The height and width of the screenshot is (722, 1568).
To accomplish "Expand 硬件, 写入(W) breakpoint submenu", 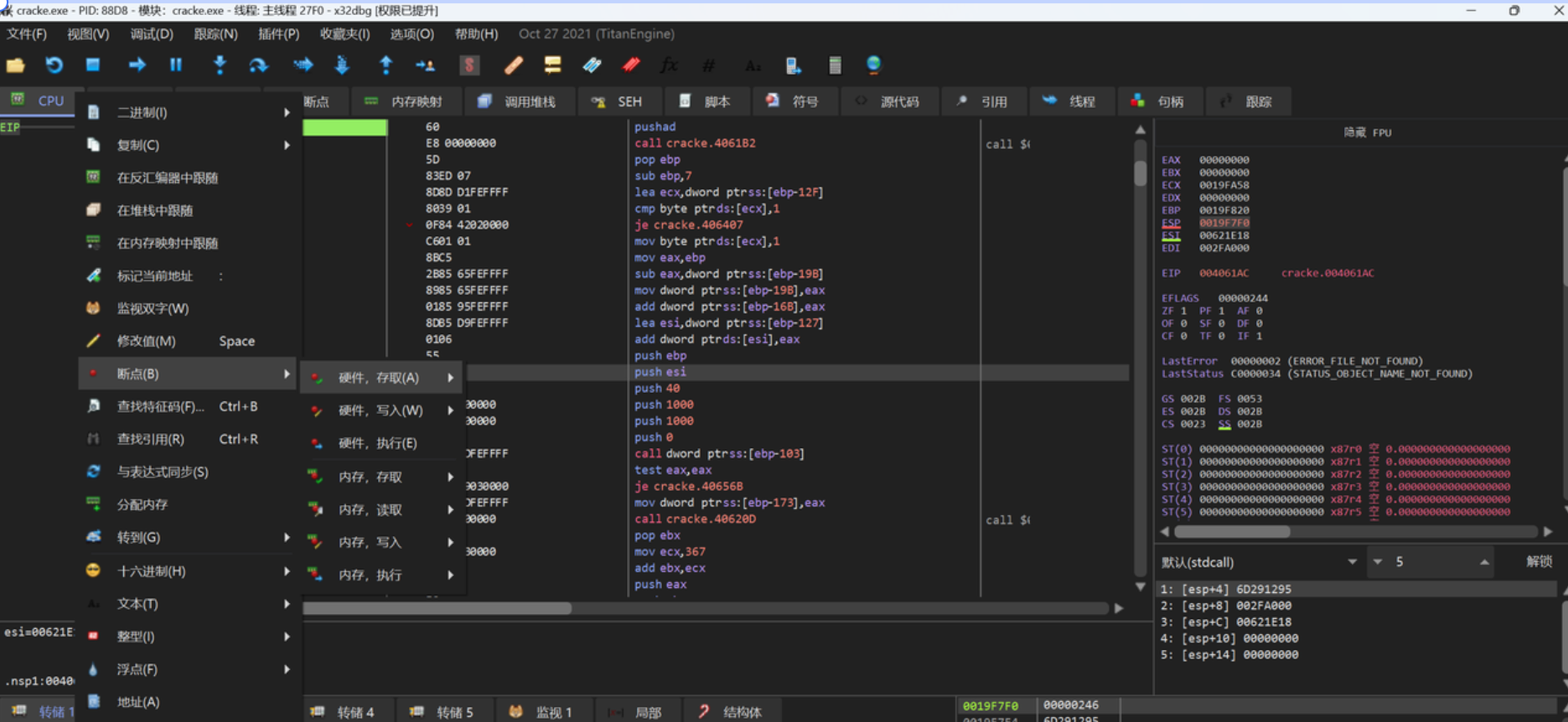I will [x=383, y=410].
